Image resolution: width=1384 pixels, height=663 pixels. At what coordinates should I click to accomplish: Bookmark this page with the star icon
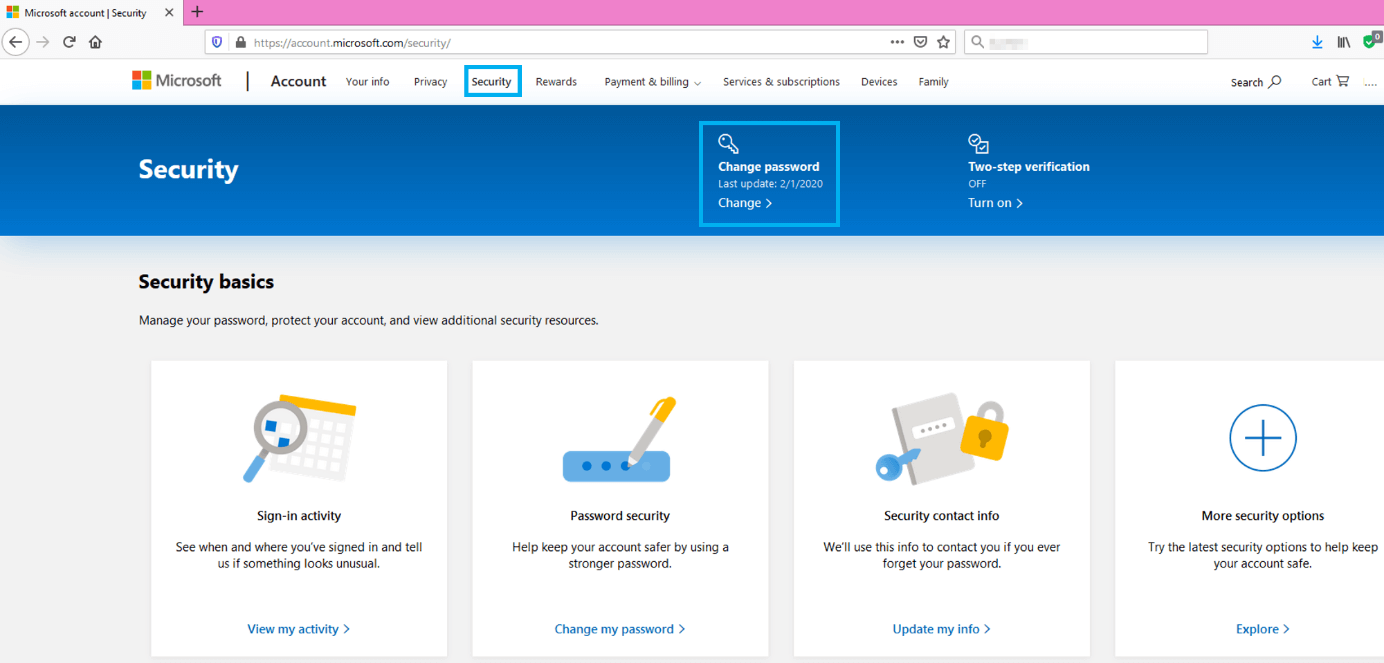[x=943, y=42]
